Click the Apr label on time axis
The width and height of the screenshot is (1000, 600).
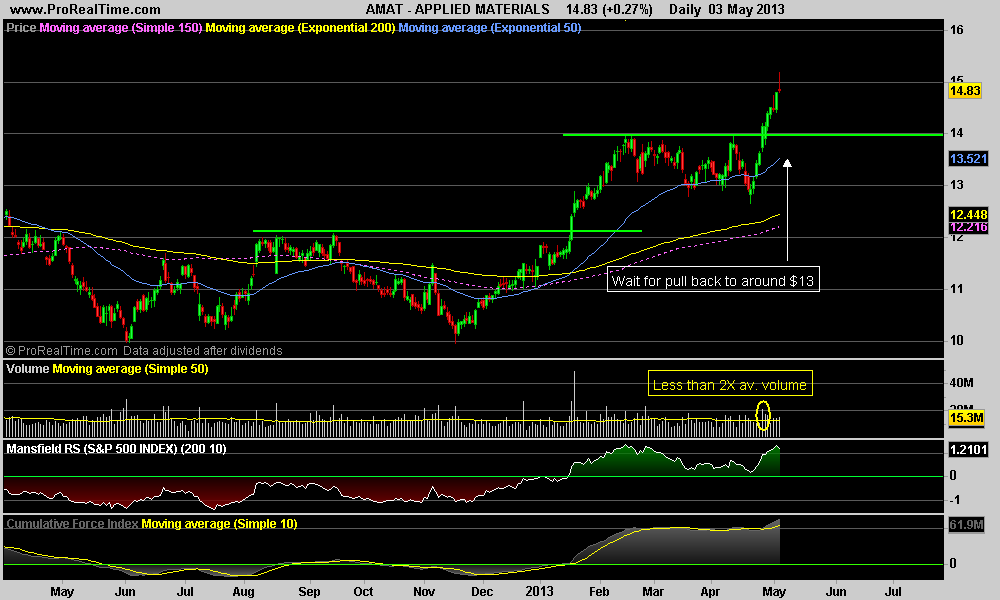click(710, 592)
